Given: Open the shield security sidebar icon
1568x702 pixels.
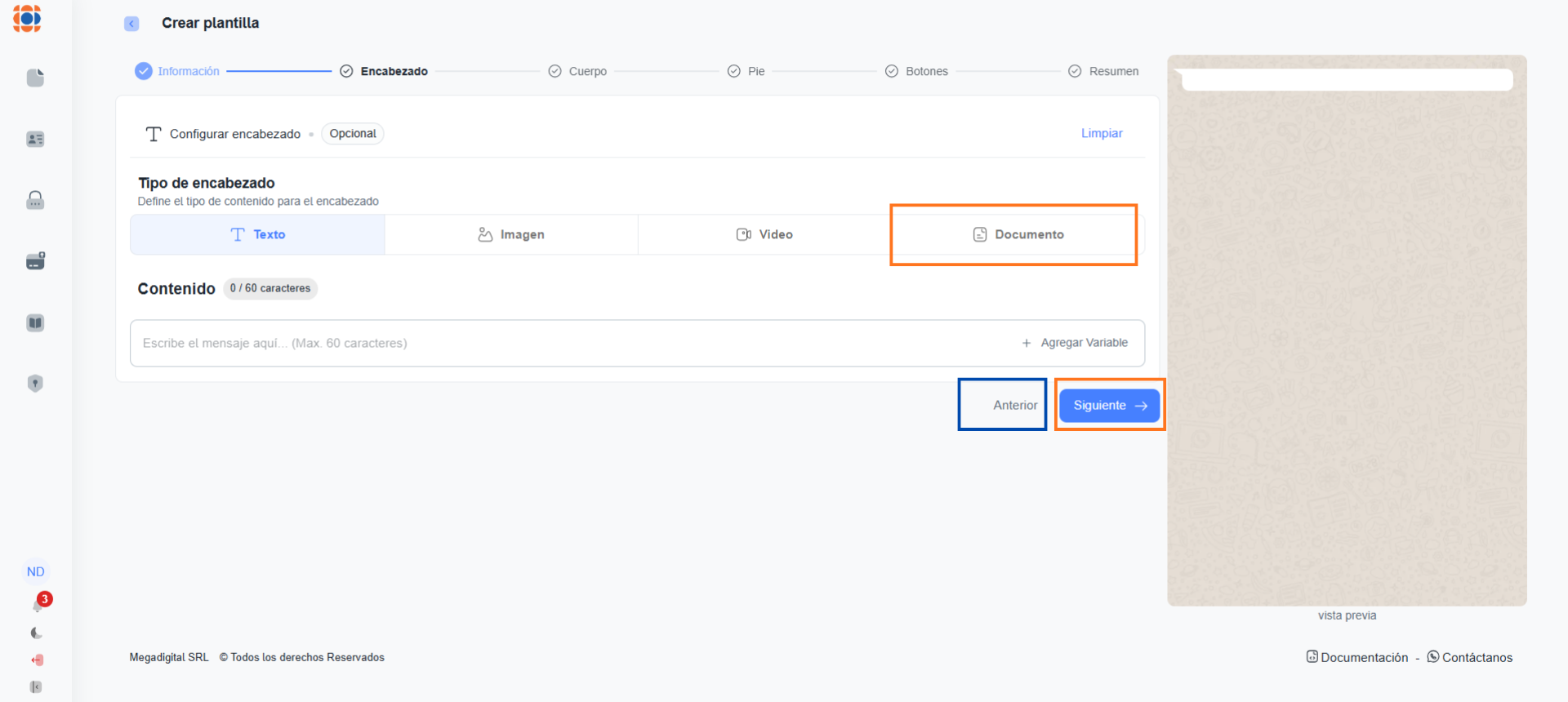Looking at the screenshot, I should pos(35,384).
